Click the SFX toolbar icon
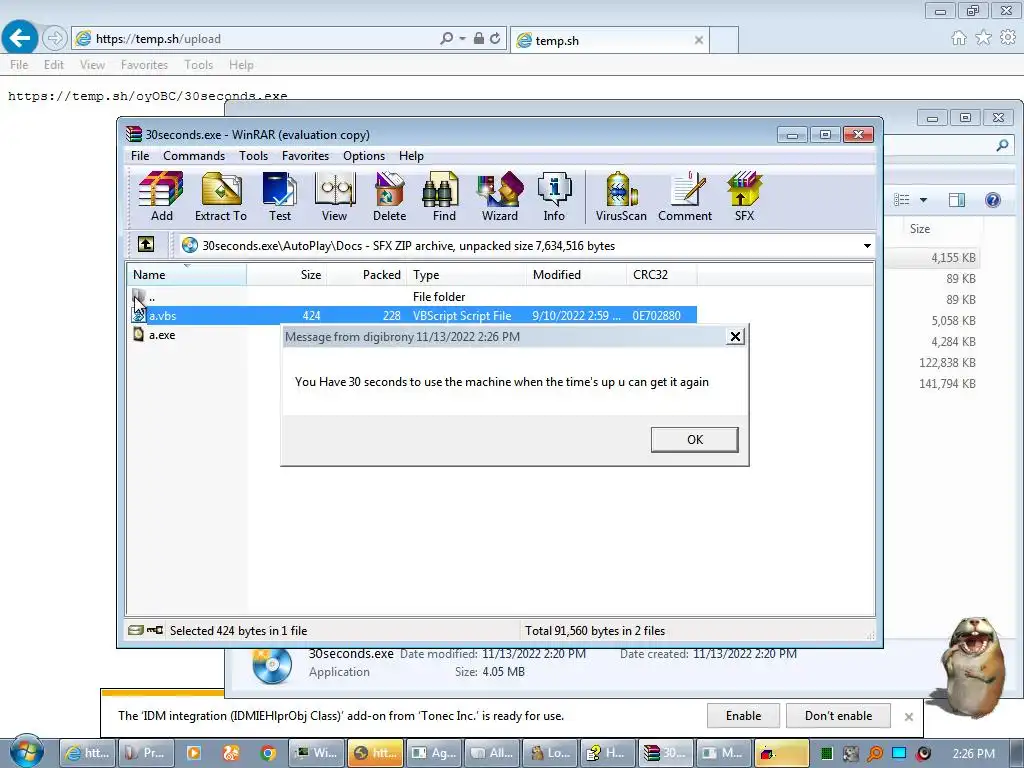1024x768 pixels. (x=744, y=197)
